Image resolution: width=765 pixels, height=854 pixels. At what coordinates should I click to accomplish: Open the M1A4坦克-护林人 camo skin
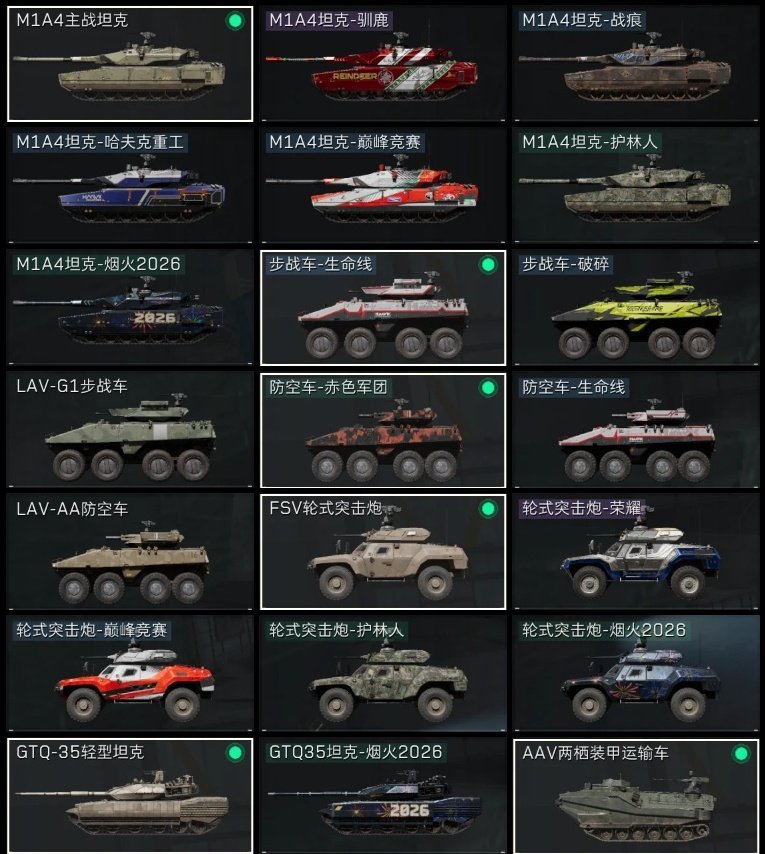[x=636, y=185]
